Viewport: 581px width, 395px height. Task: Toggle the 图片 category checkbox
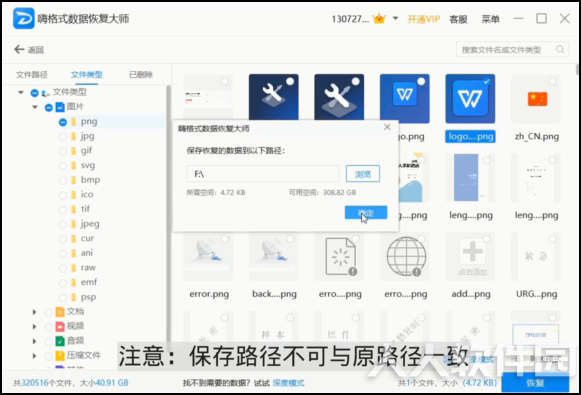(x=49, y=107)
